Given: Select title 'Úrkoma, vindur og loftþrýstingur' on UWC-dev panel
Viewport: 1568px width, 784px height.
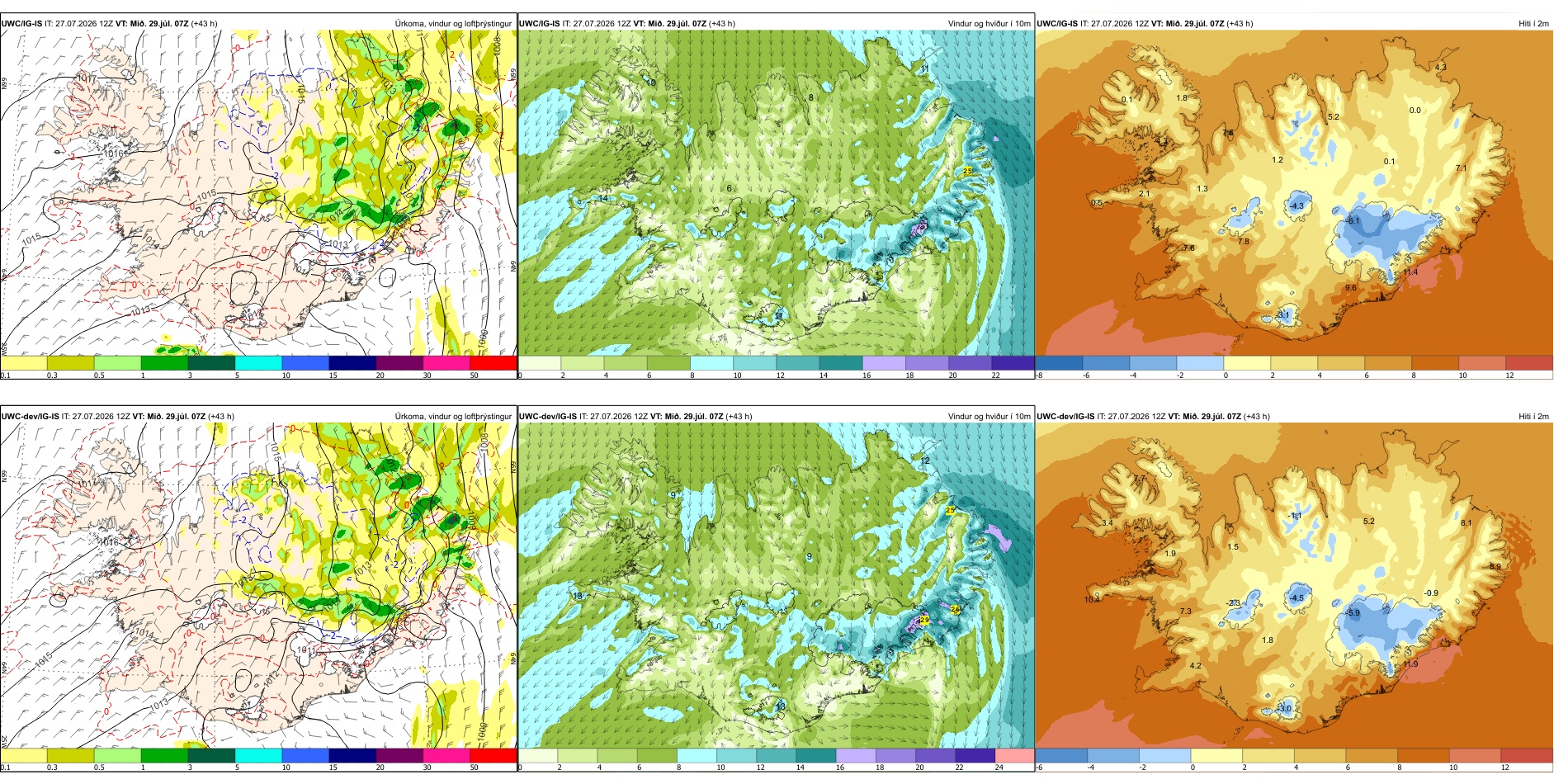Looking at the screenshot, I should [x=453, y=416].
